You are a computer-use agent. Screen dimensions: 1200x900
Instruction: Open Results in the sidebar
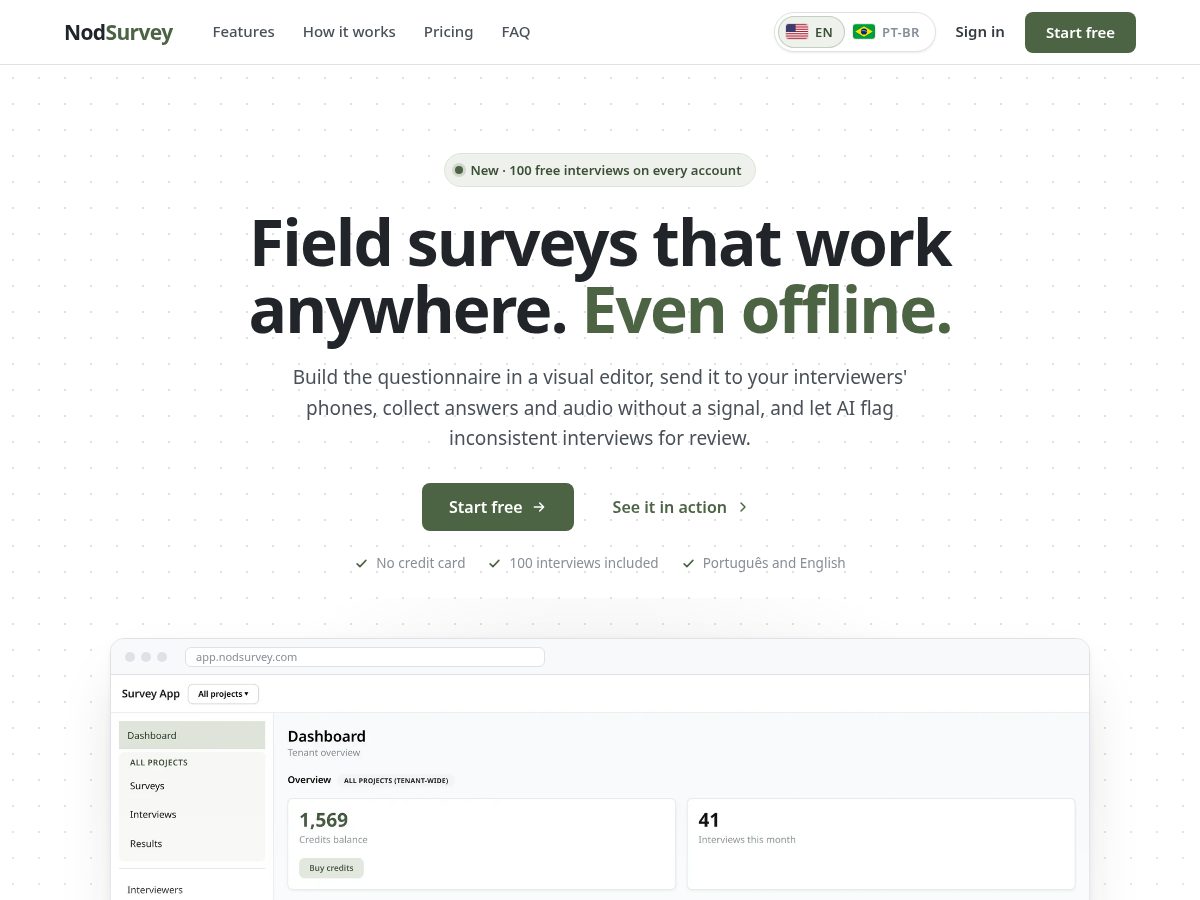point(146,843)
